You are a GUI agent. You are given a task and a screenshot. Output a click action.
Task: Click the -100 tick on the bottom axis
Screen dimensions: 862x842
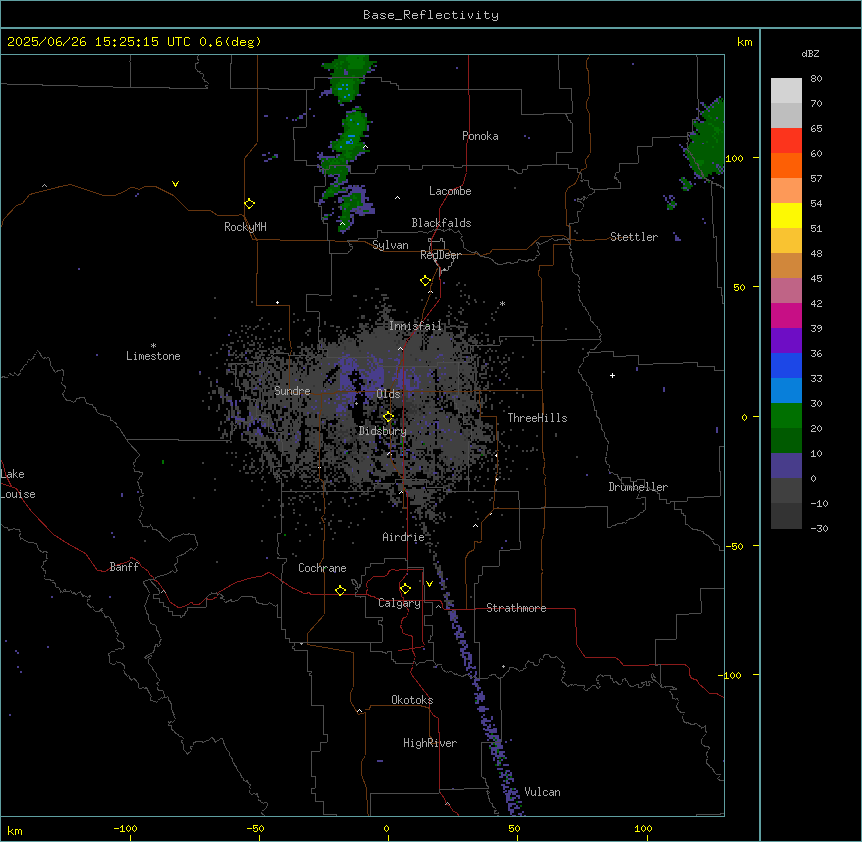[x=125, y=828]
